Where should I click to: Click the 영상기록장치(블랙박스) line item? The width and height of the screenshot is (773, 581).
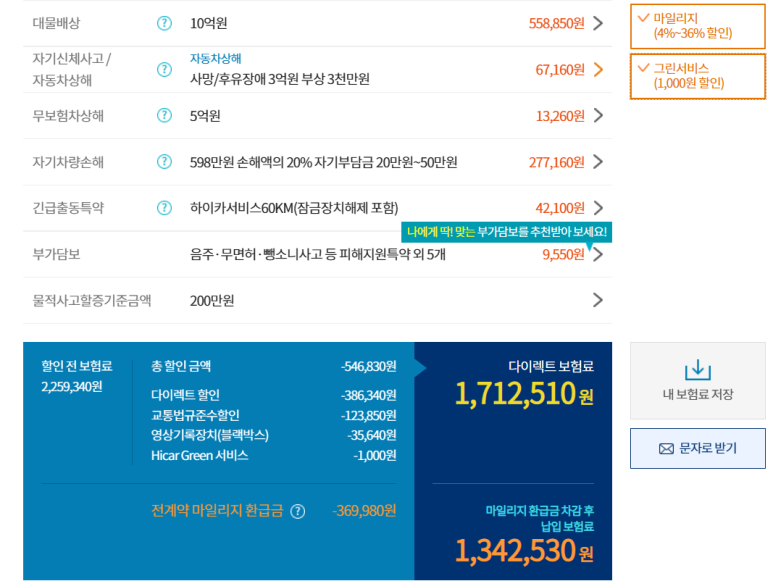274,435
